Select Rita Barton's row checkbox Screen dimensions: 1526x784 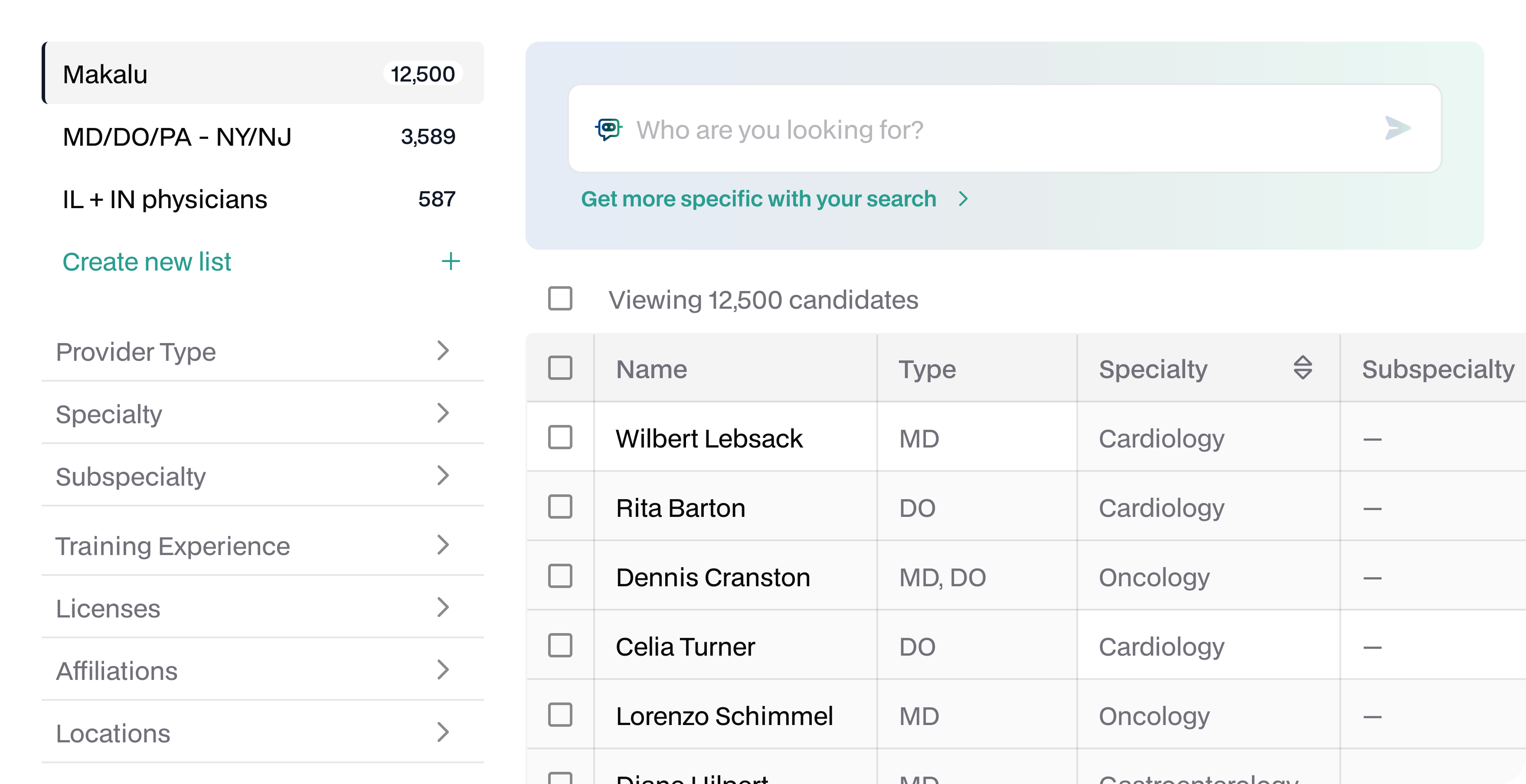560,507
